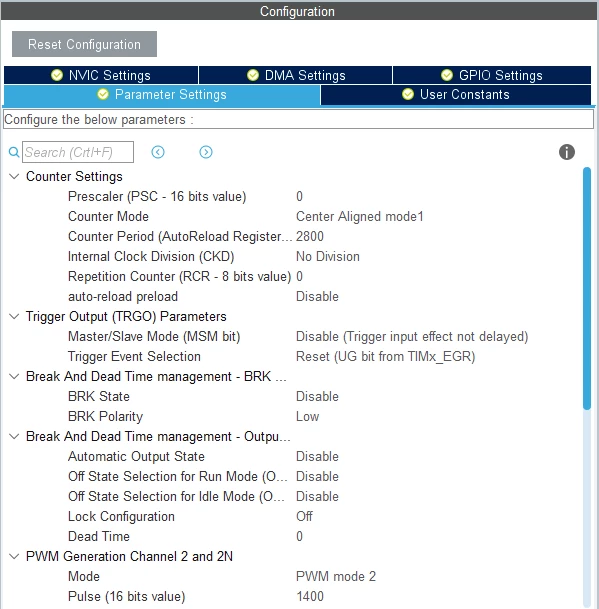Click 'Configure the below parameters' text box
599x609 pixels.
pos(298,119)
